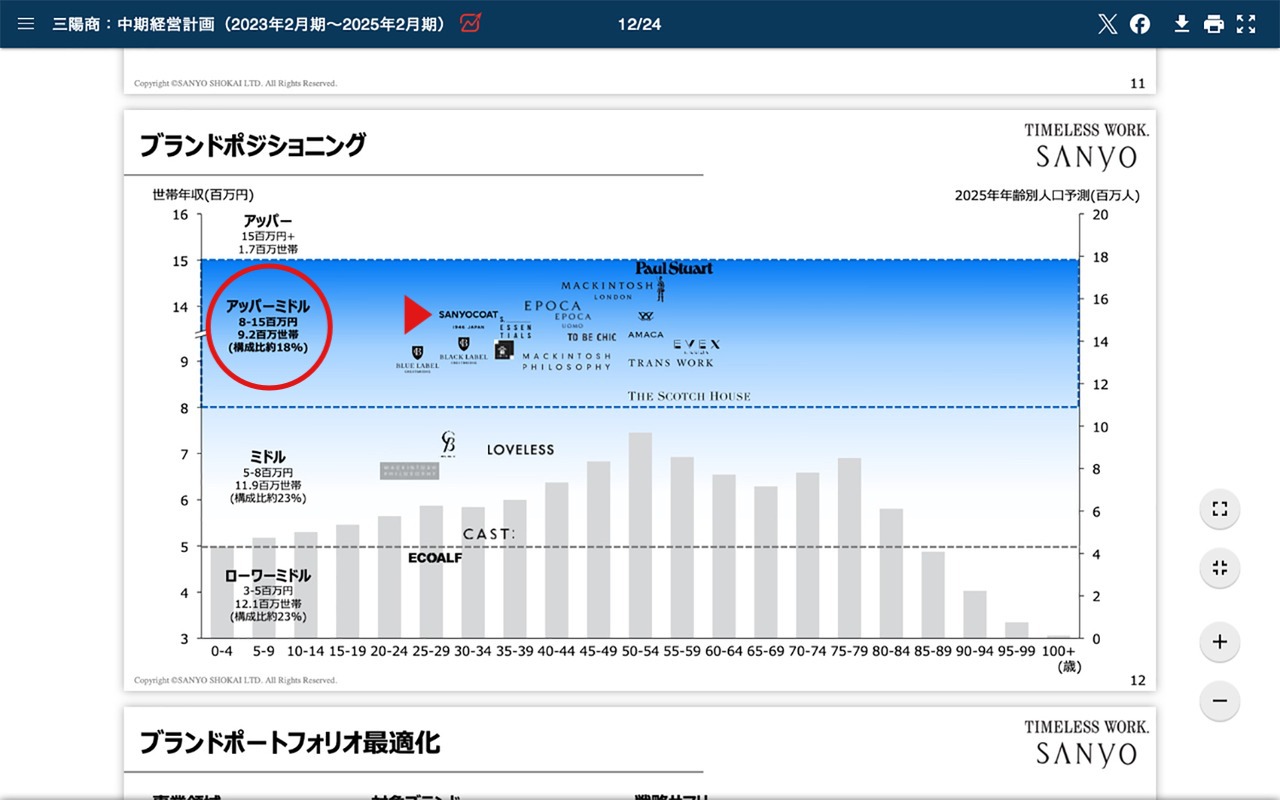The image size is (1280, 800).
Task: Zoom in with the plus button
Action: coord(1219,642)
